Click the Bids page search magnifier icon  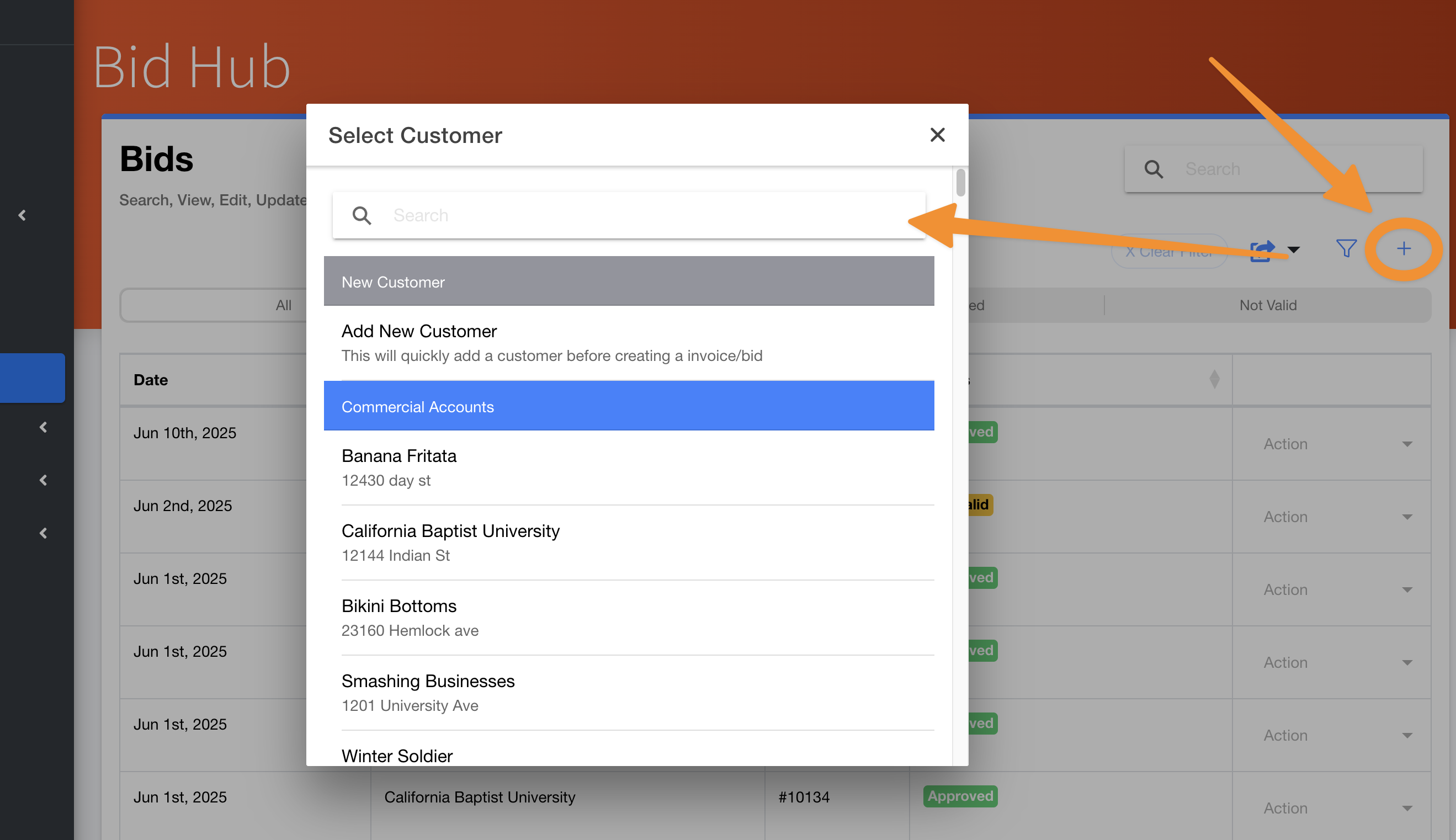1153,169
